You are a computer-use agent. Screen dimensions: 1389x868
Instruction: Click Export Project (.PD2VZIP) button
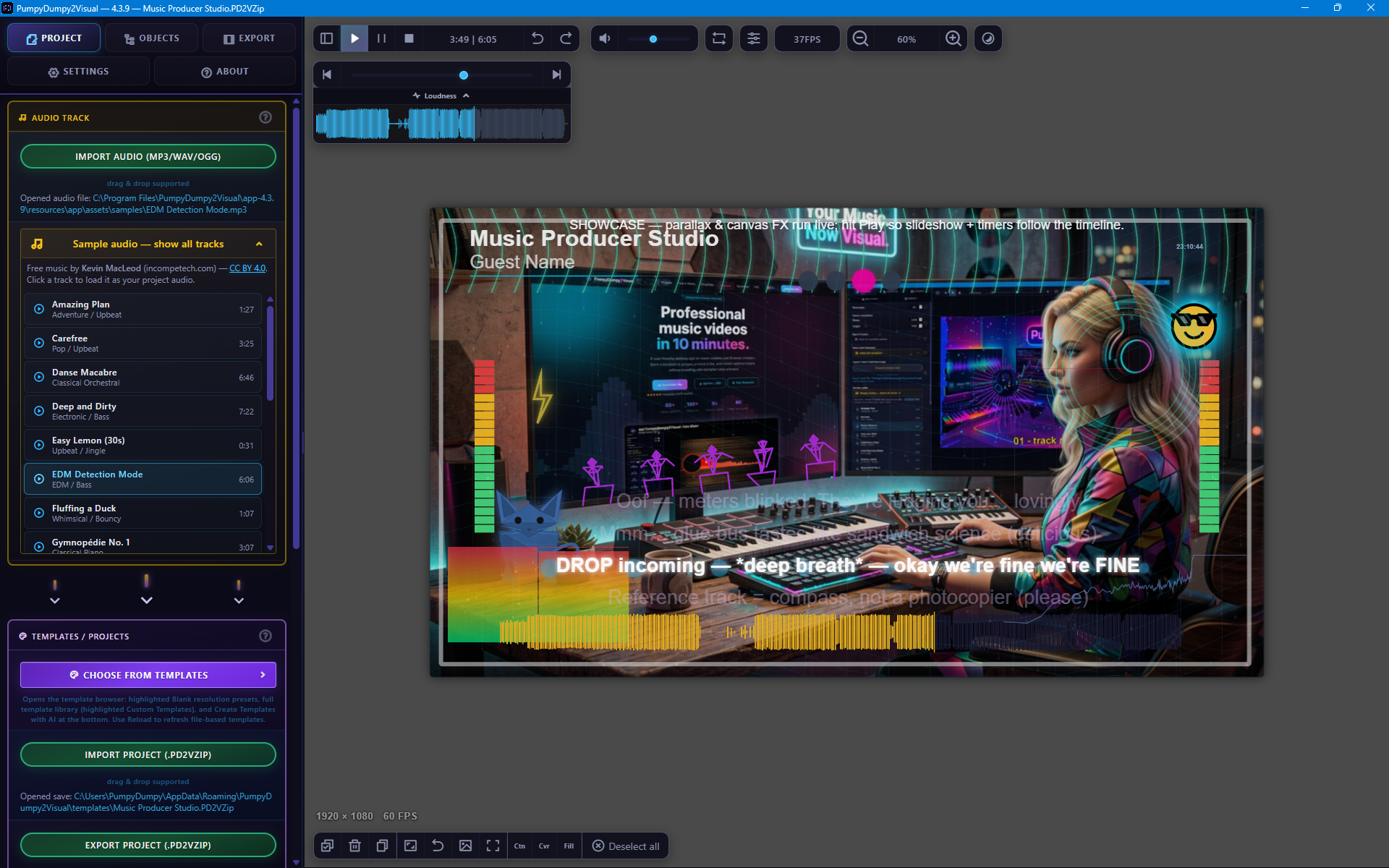coord(148,845)
